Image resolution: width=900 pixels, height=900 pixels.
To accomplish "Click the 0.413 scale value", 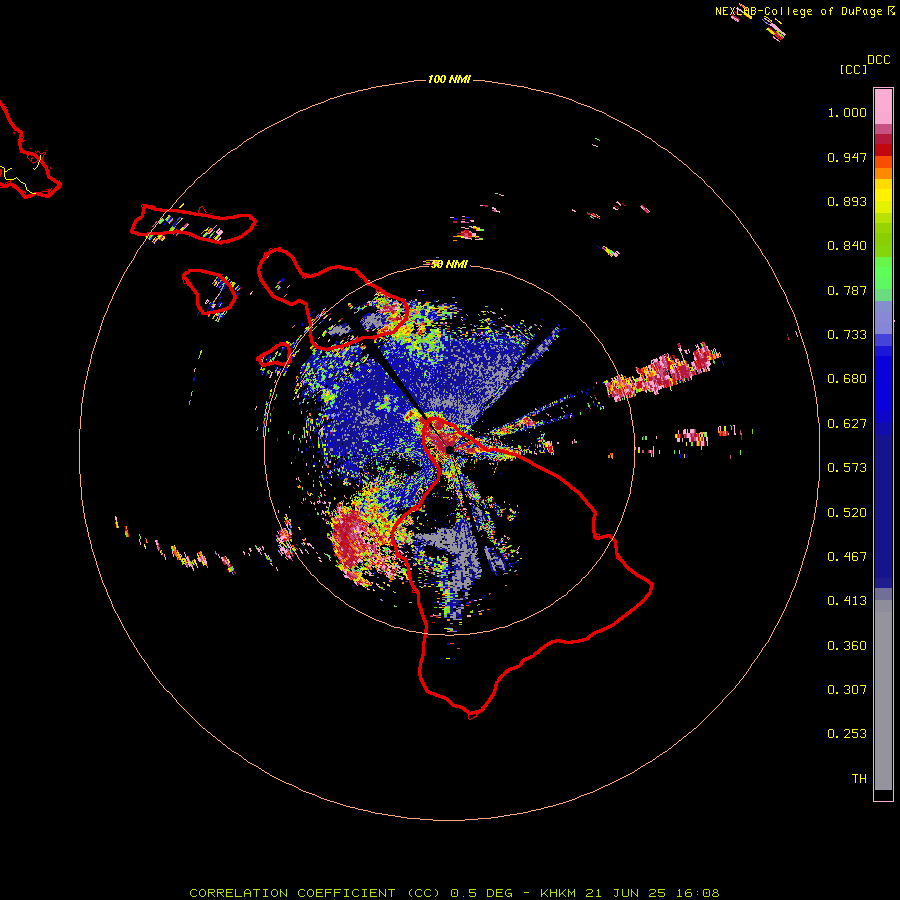I will pyautogui.click(x=847, y=601).
